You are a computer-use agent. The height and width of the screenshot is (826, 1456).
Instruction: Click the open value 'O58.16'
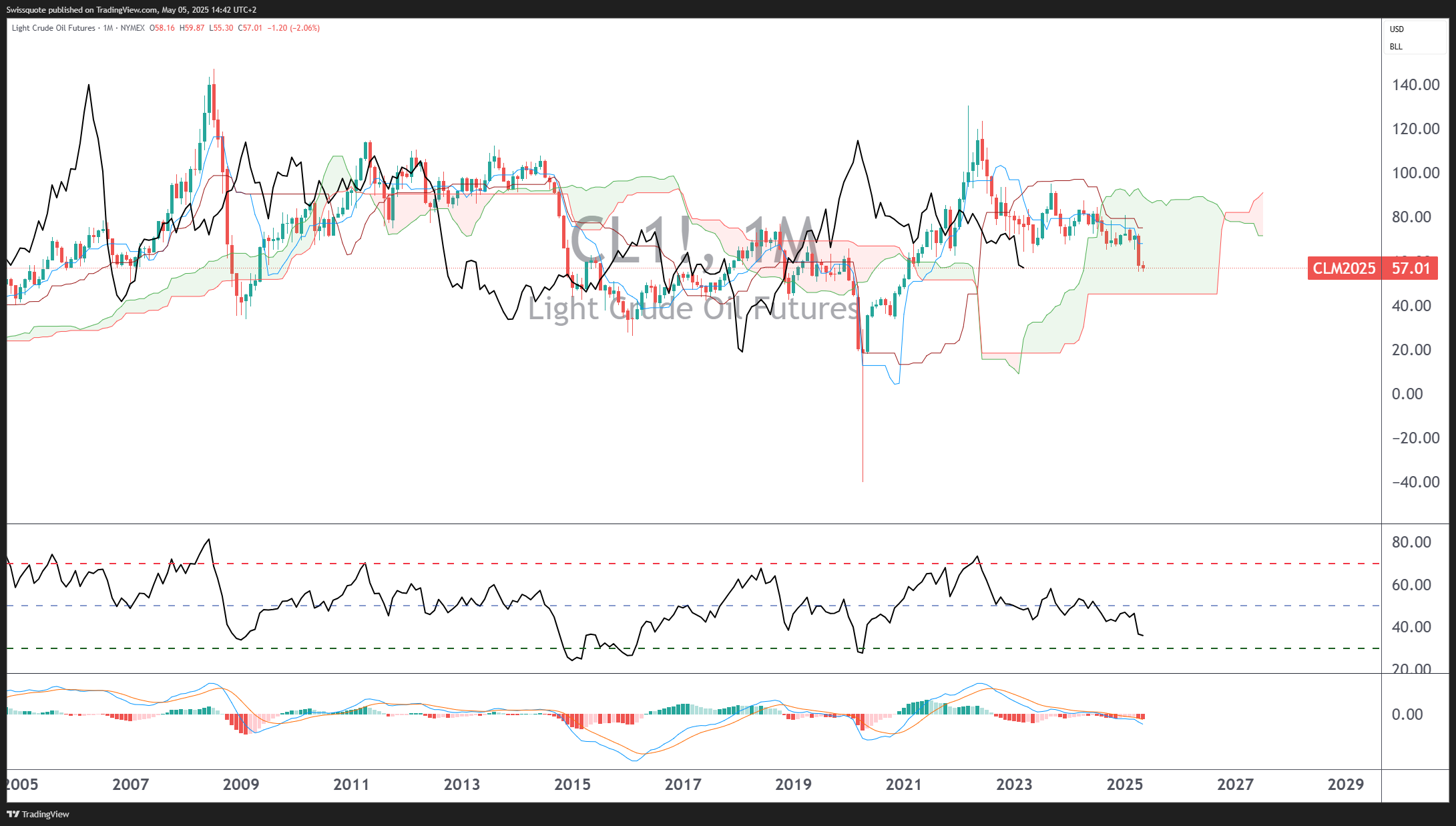162,28
